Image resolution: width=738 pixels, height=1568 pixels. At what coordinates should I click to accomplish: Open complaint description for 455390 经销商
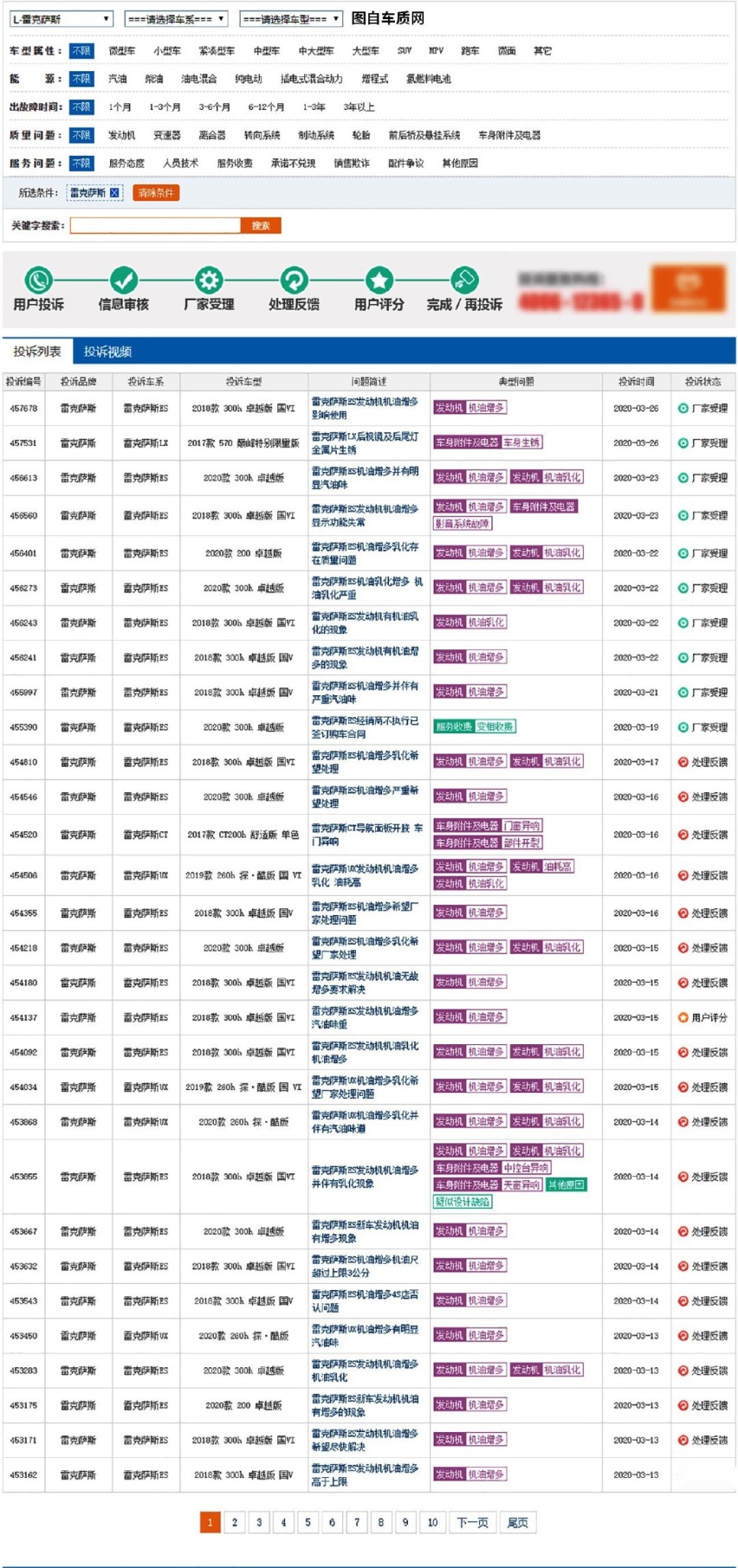365,727
